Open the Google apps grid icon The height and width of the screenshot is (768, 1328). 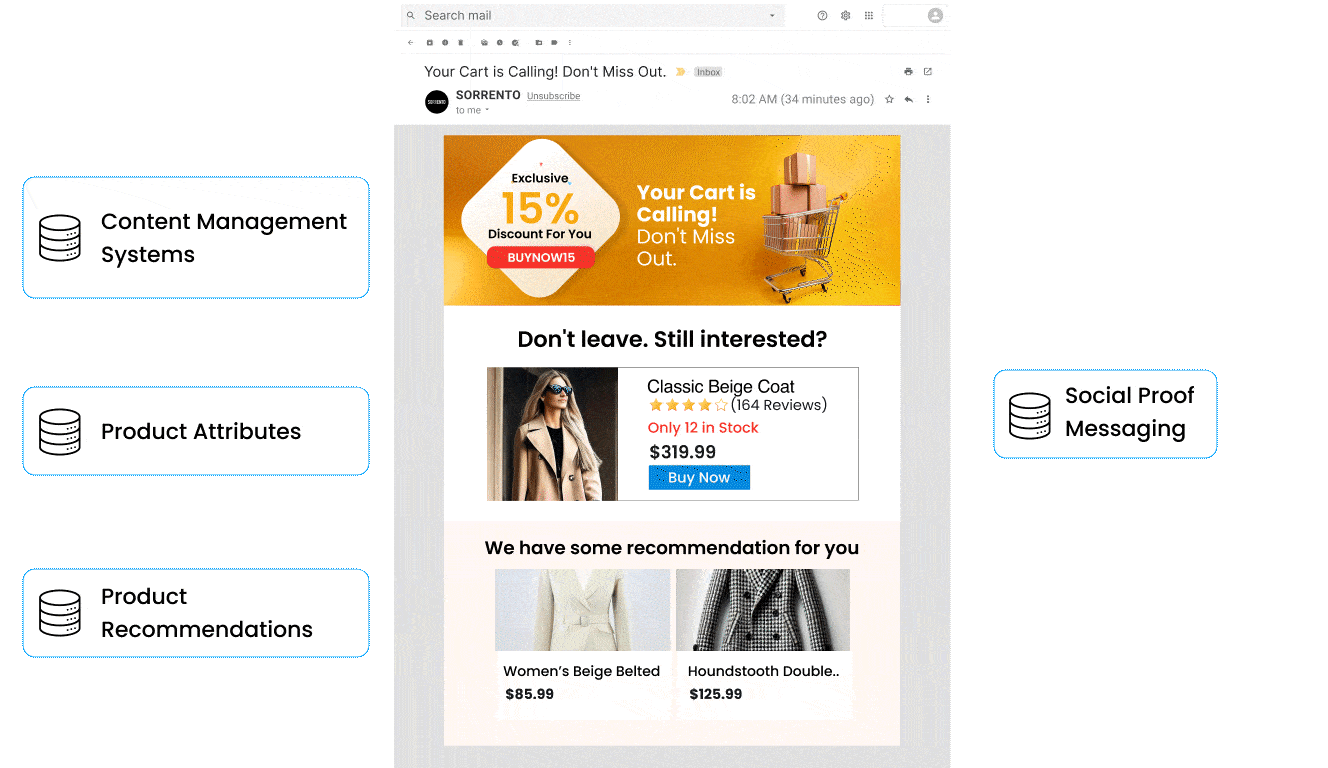point(869,16)
